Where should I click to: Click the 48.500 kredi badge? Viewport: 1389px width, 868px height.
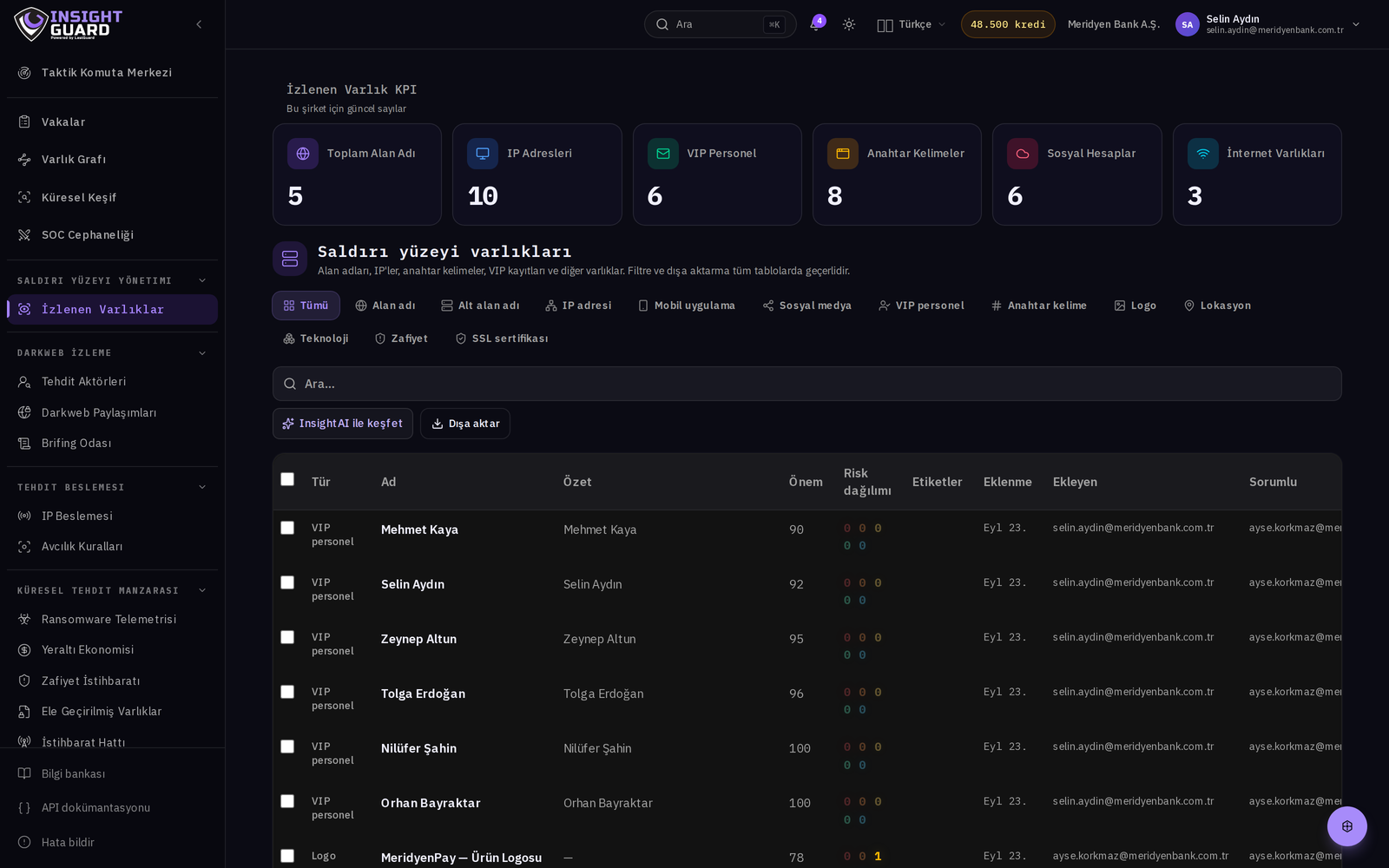(x=1008, y=24)
